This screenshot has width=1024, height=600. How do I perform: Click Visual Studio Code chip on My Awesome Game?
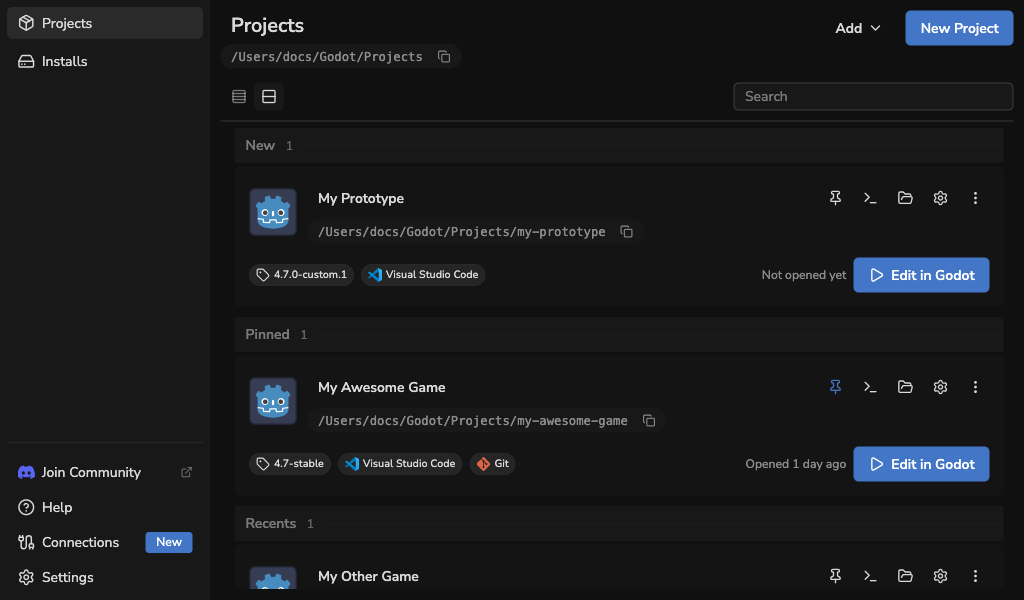[400, 464]
